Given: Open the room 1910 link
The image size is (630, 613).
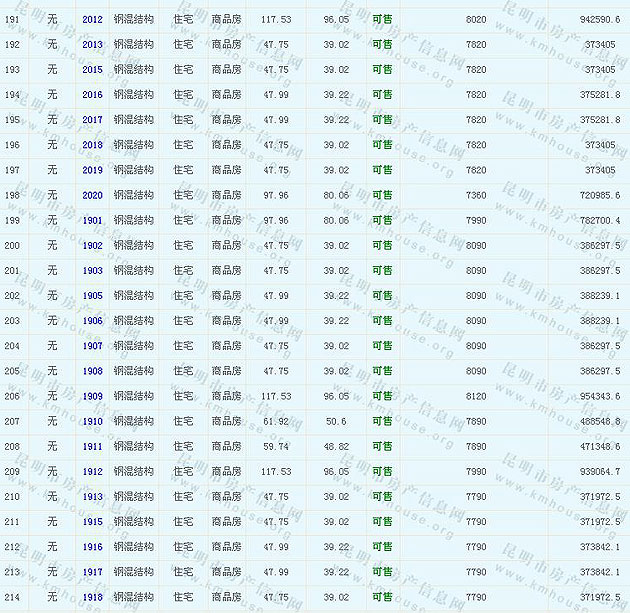Looking at the screenshot, I should tap(92, 421).
